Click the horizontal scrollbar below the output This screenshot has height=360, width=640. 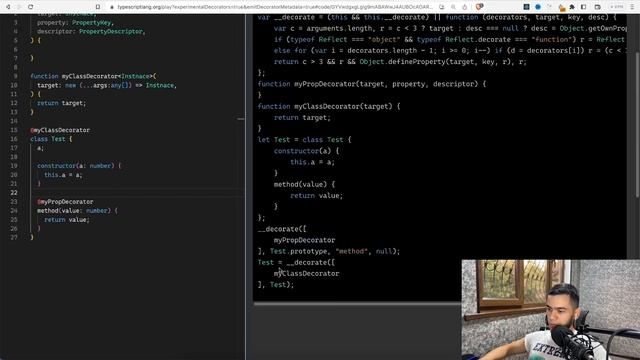[358, 303]
